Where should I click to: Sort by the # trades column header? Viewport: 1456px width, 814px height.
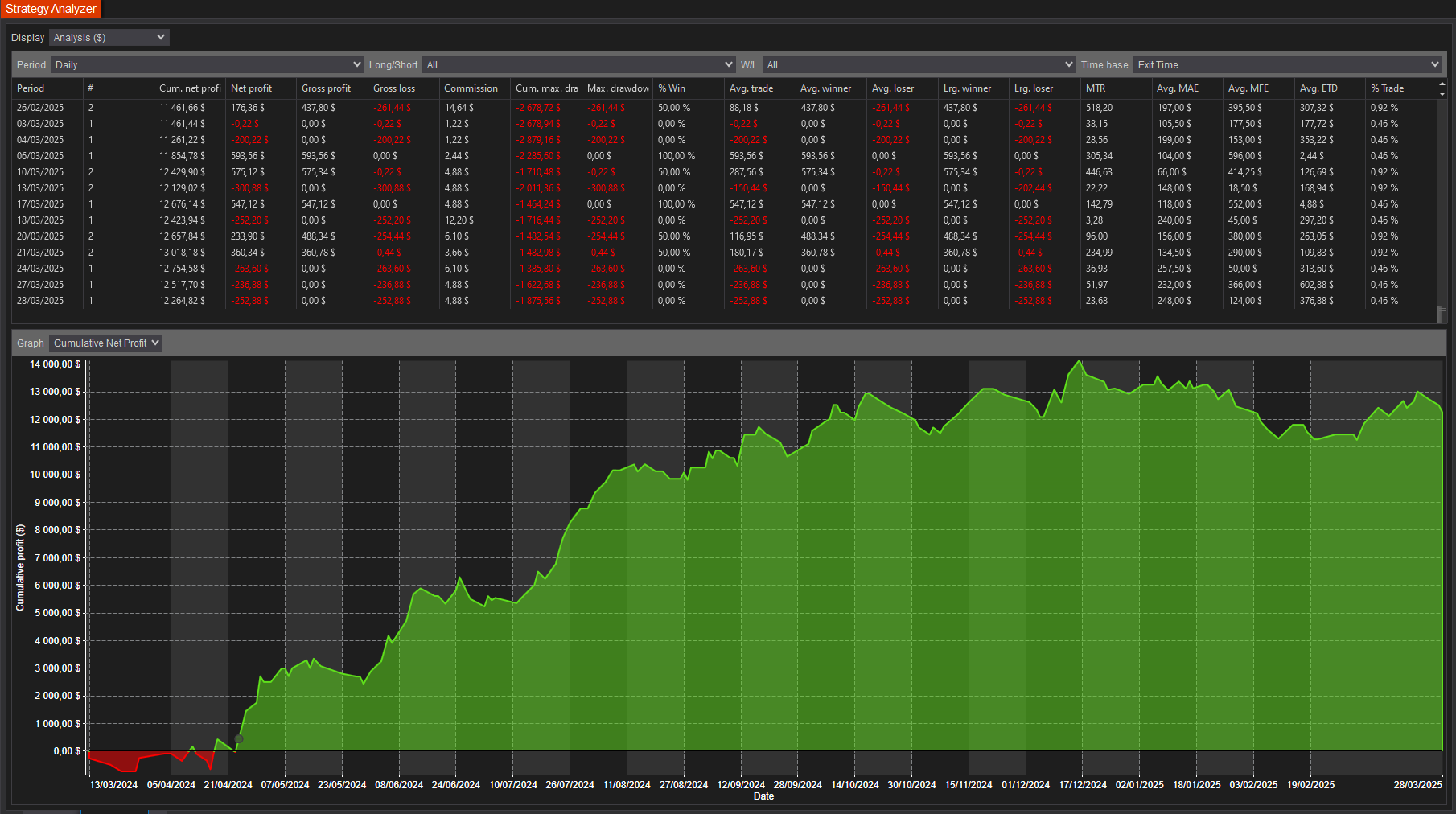point(118,88)
